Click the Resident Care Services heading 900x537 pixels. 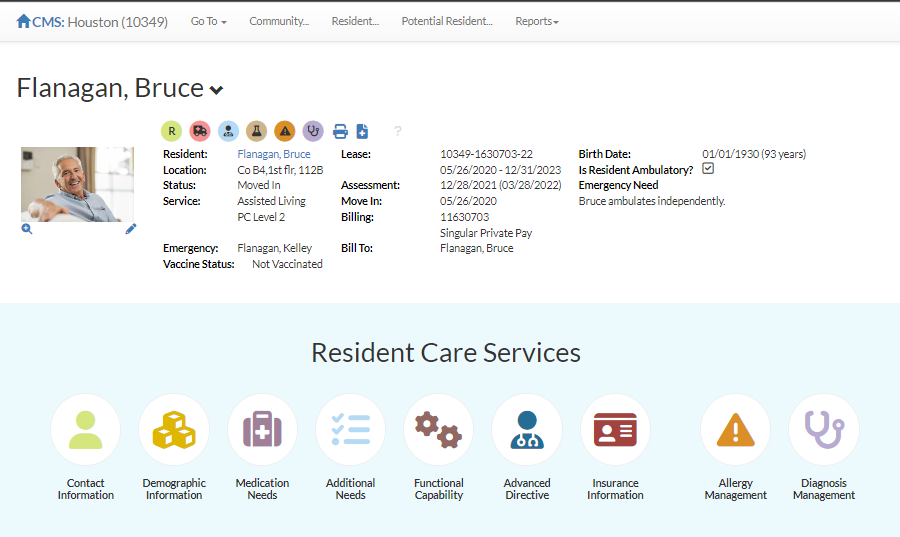[x=446, y=352]
